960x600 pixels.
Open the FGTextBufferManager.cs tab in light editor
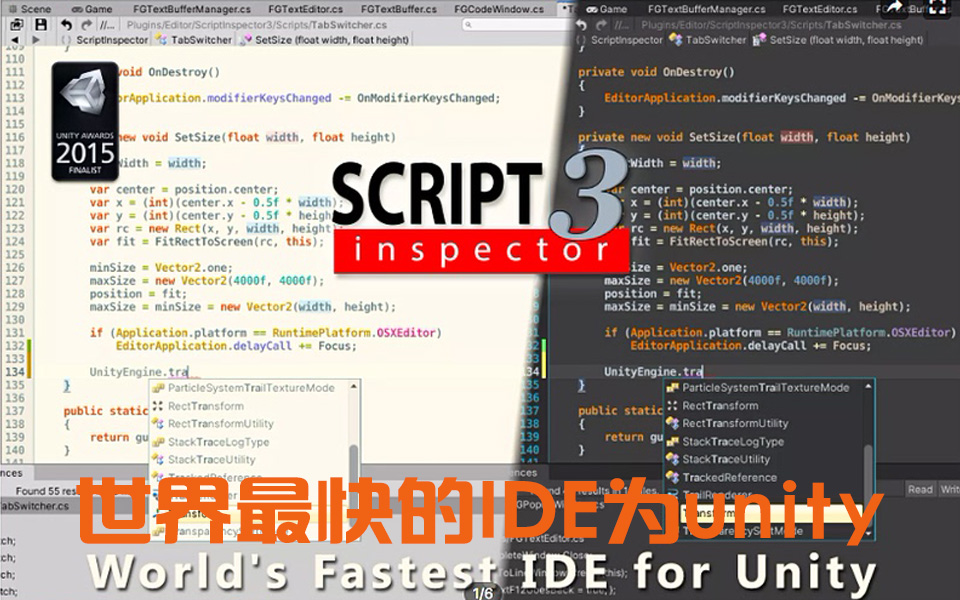192,9
